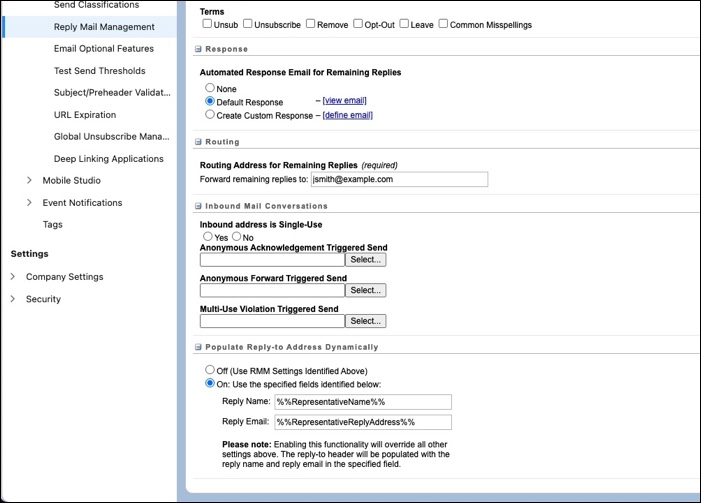The height and width of the screenshot is (503, 701).
Task: Open Security label in sidebar
Action: tap(43, 299)
